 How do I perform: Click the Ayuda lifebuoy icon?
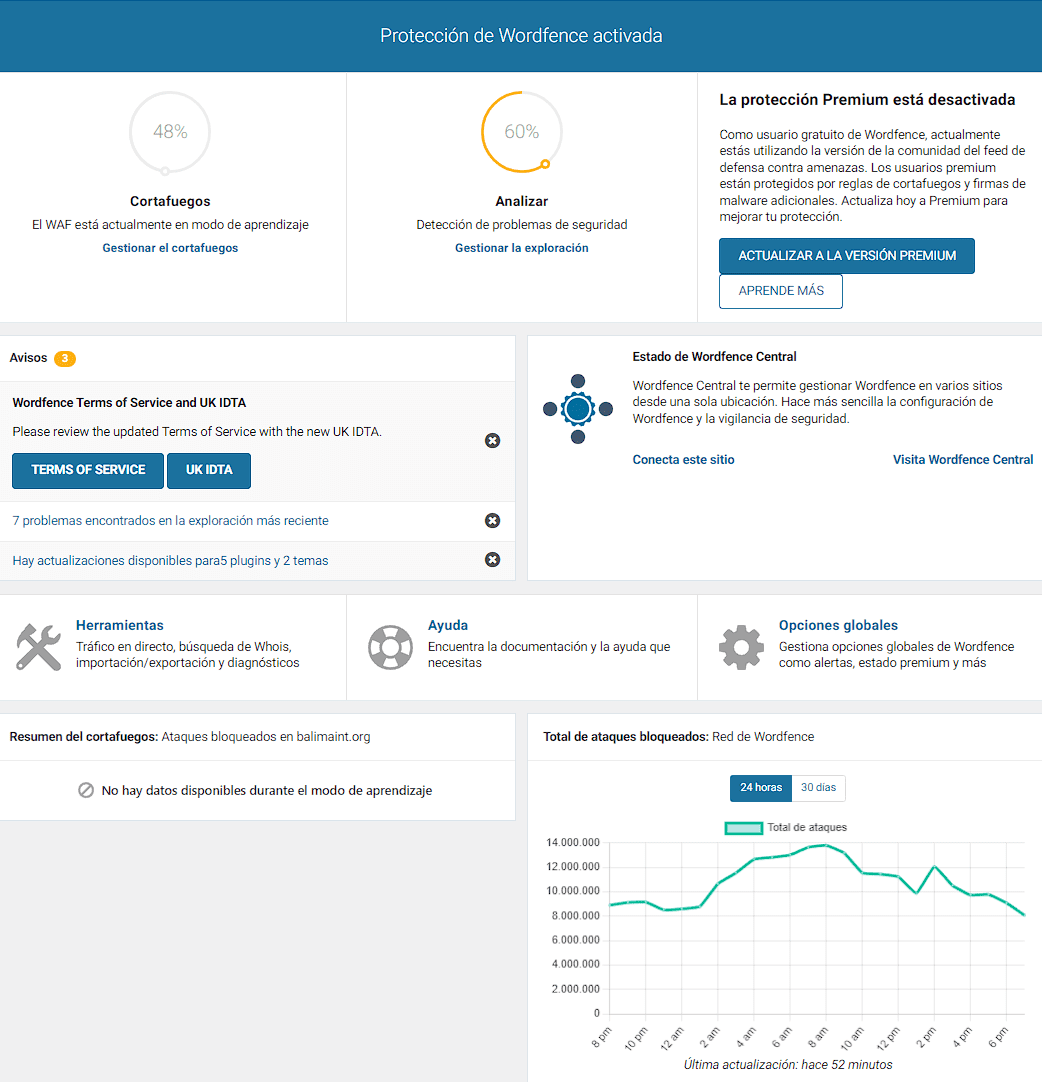(x=390, y=646)
